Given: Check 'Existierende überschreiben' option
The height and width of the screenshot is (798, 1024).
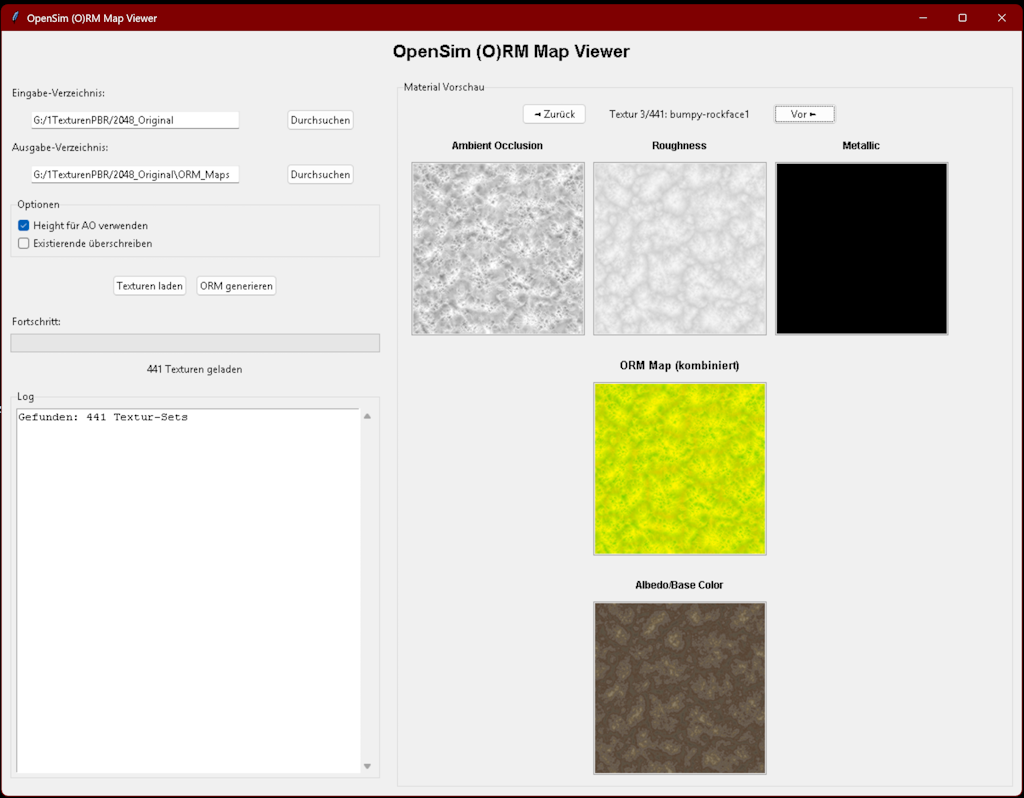Looking at the screenshot, I should click(x=24, y=243).
